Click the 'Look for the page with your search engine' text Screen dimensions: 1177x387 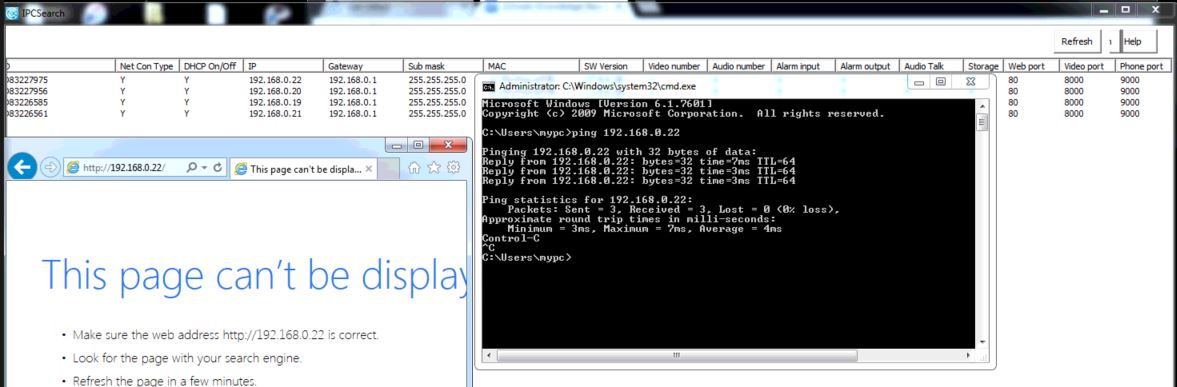pyautogui.click(x=188, y=358)
